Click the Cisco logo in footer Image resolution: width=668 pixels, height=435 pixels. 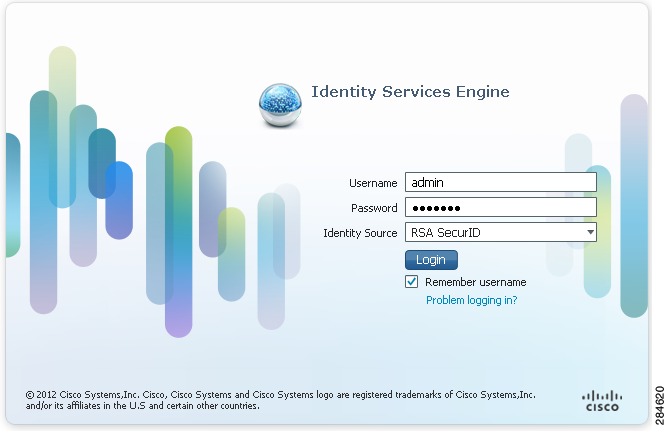click(x=602, y=401)
